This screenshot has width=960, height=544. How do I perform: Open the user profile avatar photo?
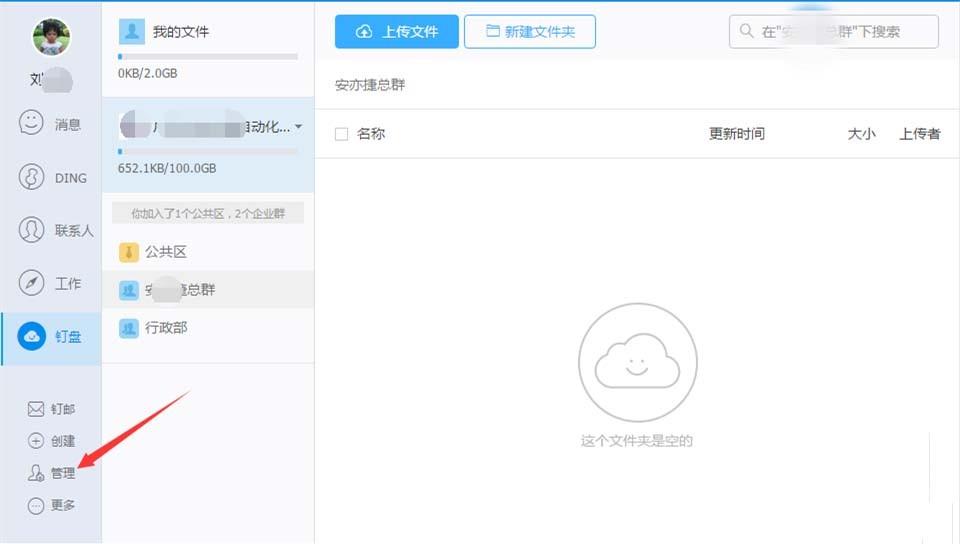(51, 37)
